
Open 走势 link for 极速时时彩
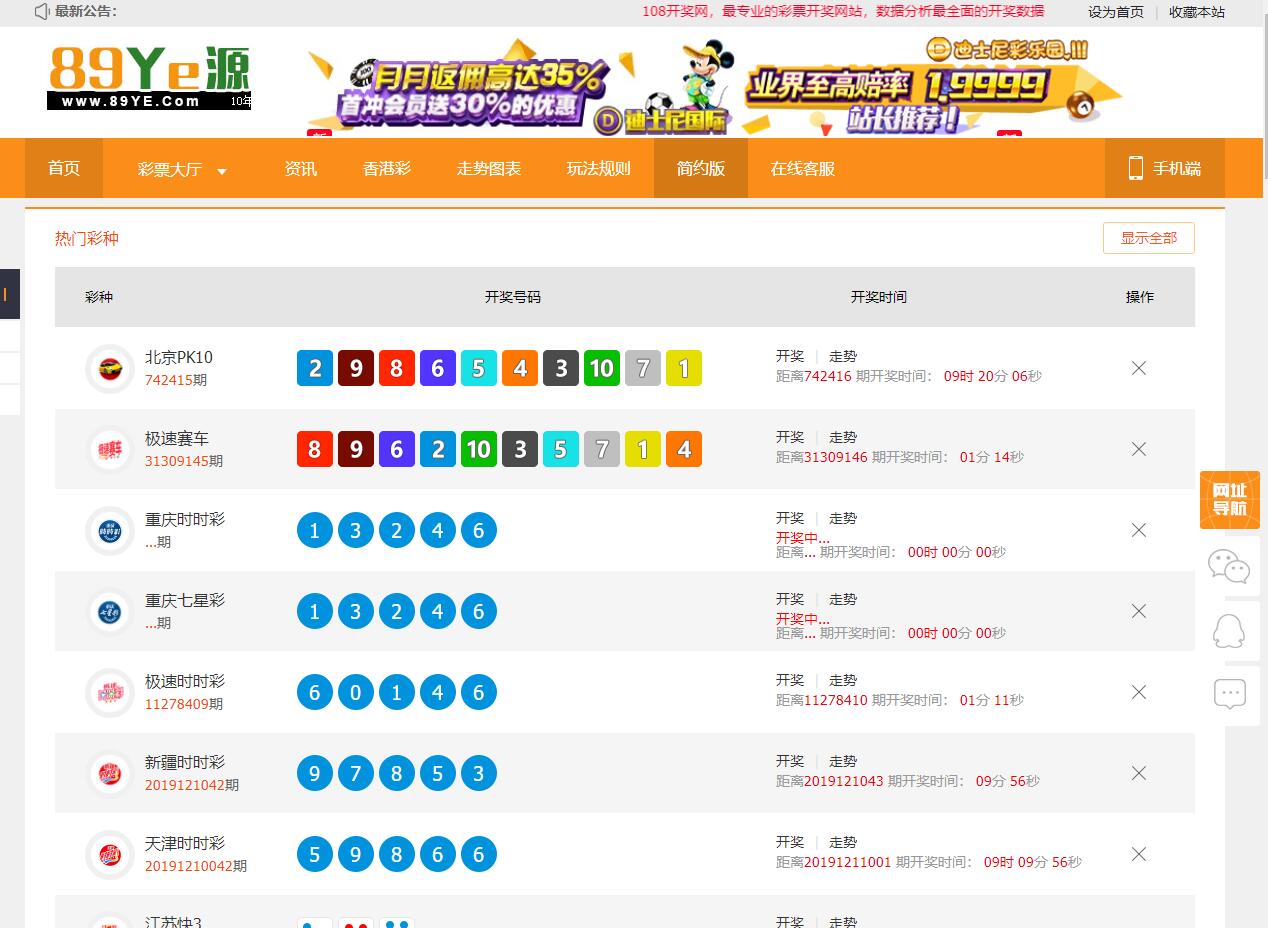point(843,680)
